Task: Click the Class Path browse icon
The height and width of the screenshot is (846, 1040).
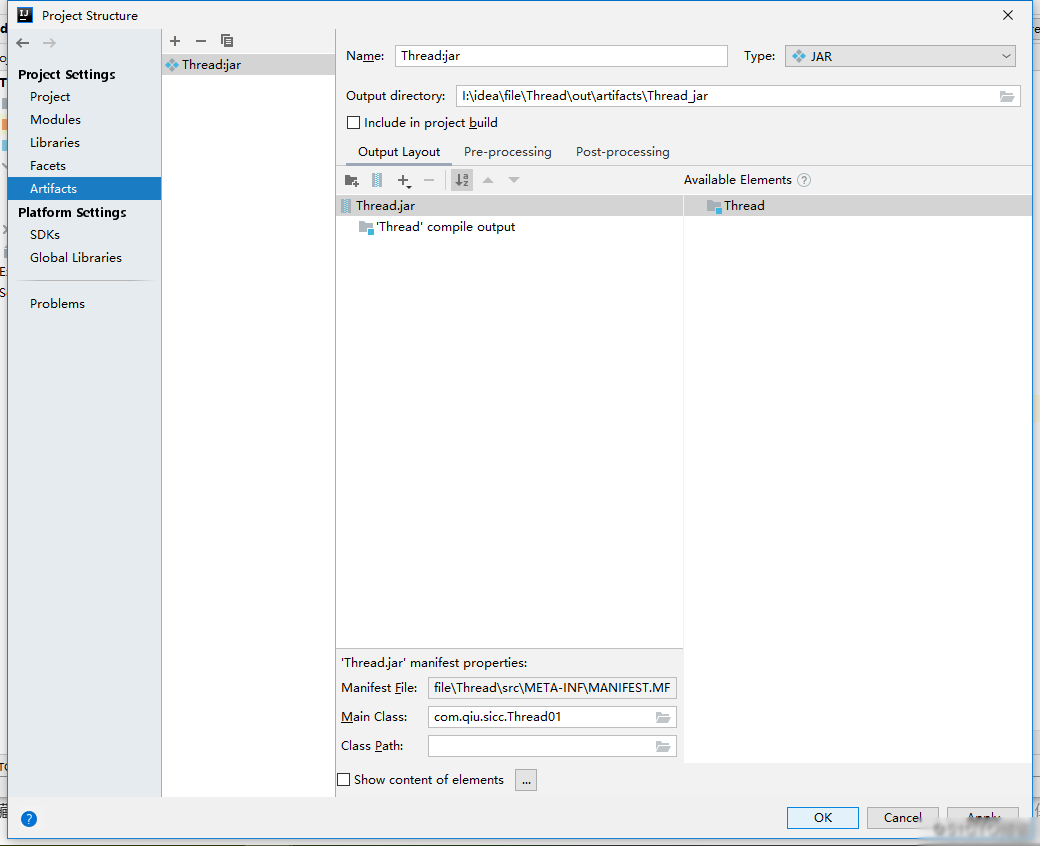Action: [663, 746]
